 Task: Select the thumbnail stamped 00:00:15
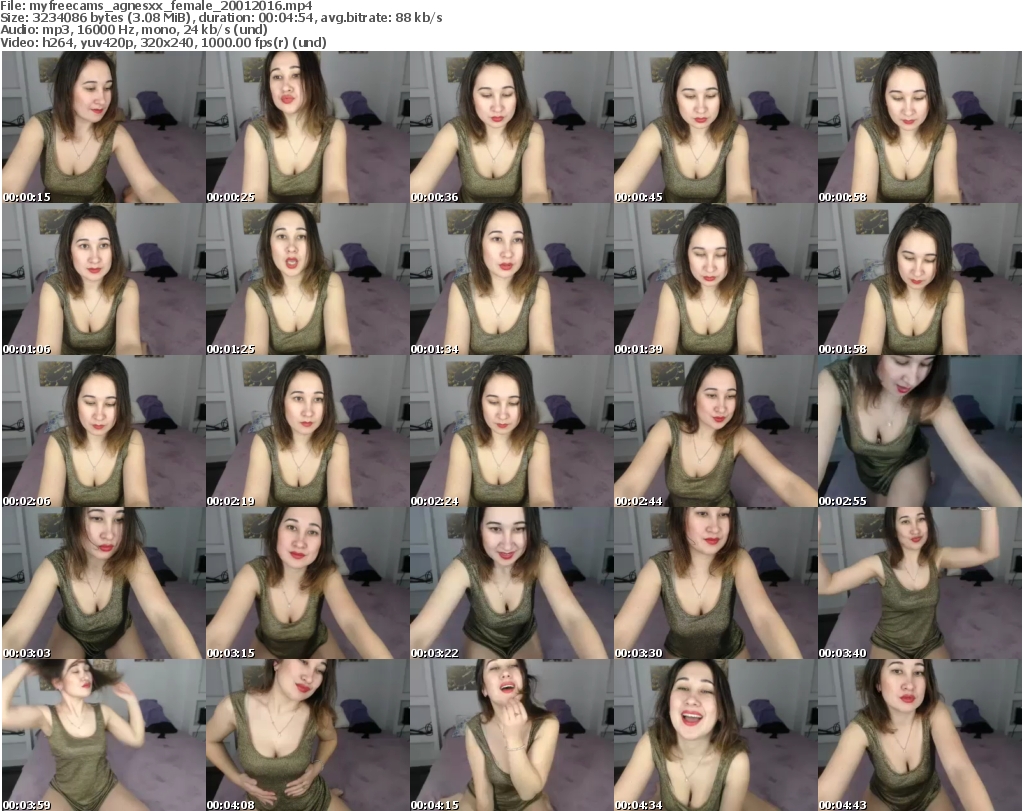(x=104, y=127)
